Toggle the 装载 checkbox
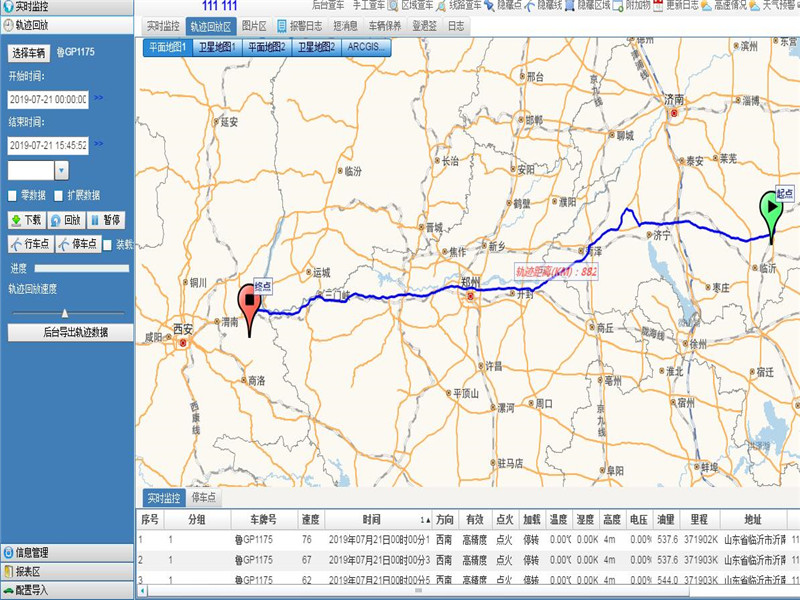The image size is (800, 600). 108,244
